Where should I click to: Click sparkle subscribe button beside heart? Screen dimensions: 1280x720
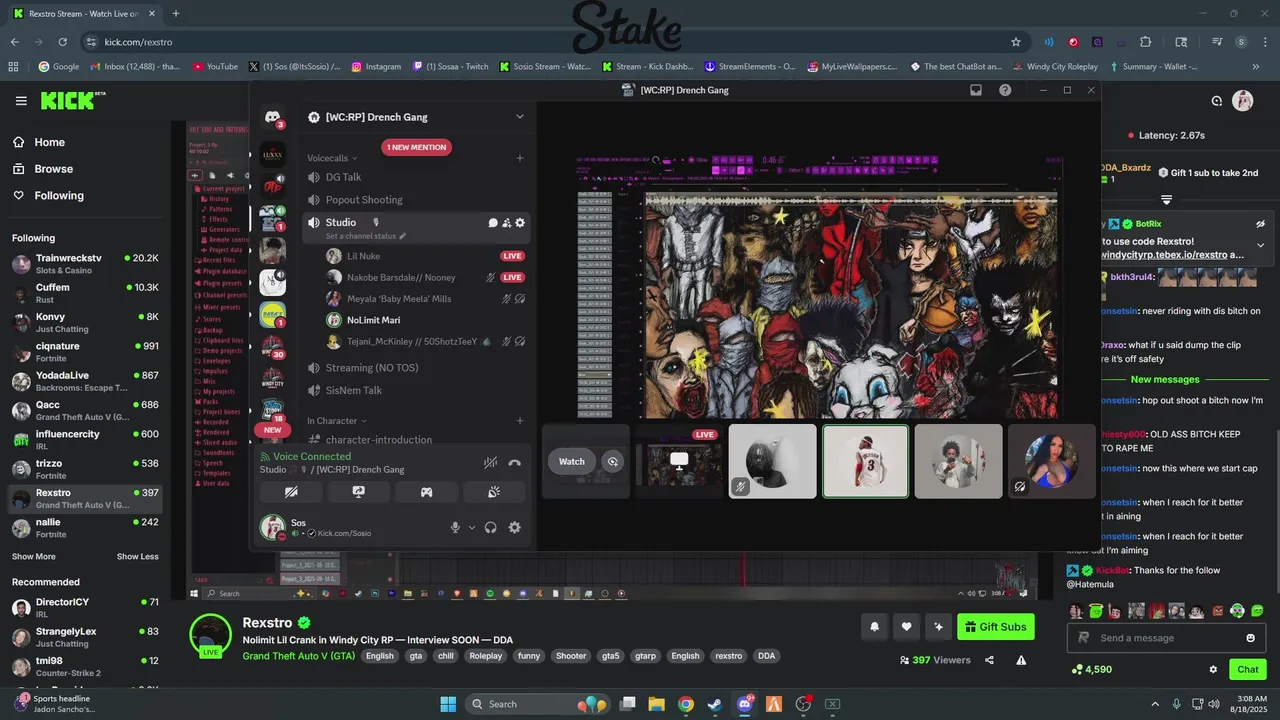(938, 627)
